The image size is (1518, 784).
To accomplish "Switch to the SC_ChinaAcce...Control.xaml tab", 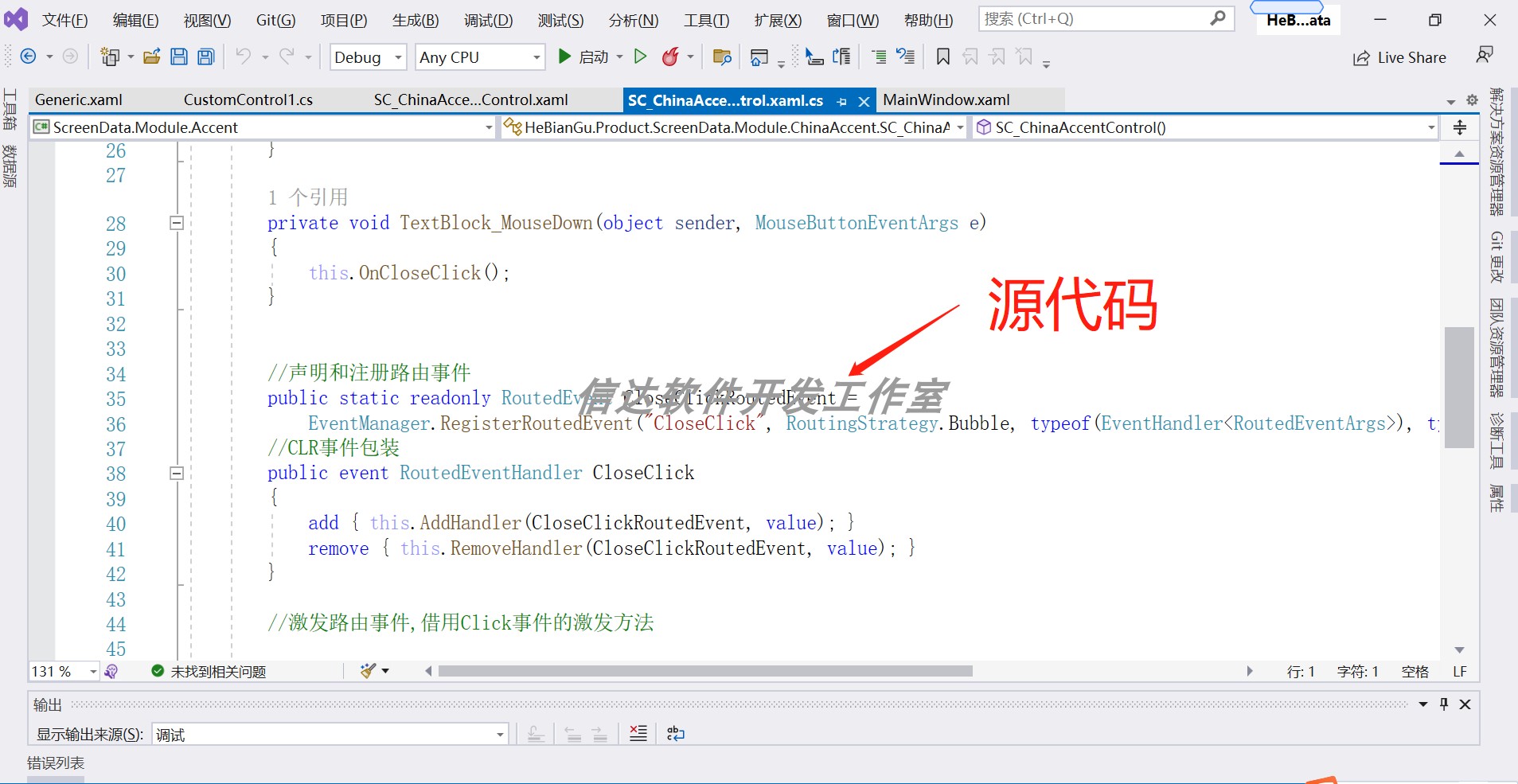I will coord(471,99).
